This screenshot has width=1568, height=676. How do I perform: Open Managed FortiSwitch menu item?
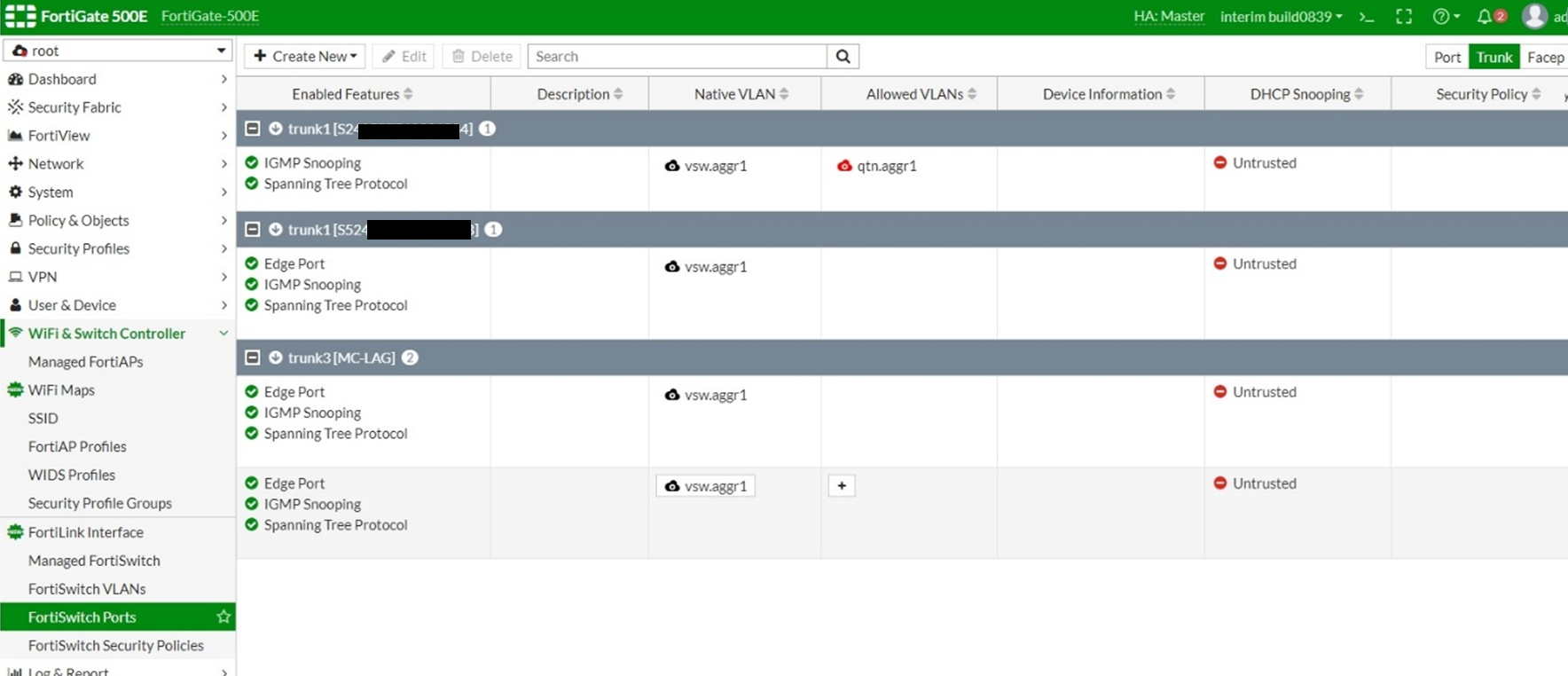pos(94,561)
